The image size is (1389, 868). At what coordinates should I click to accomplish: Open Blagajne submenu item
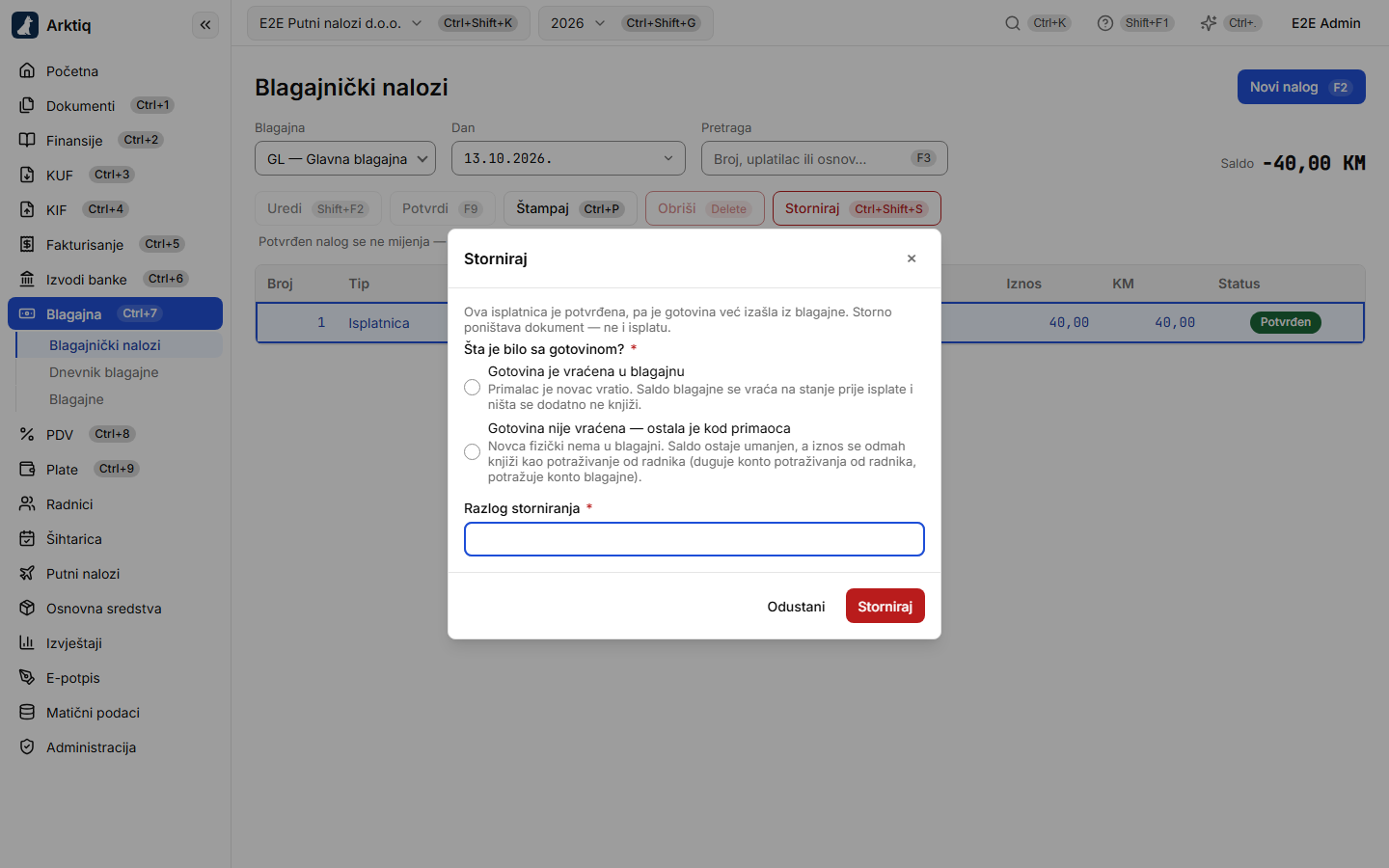[120, 399]
